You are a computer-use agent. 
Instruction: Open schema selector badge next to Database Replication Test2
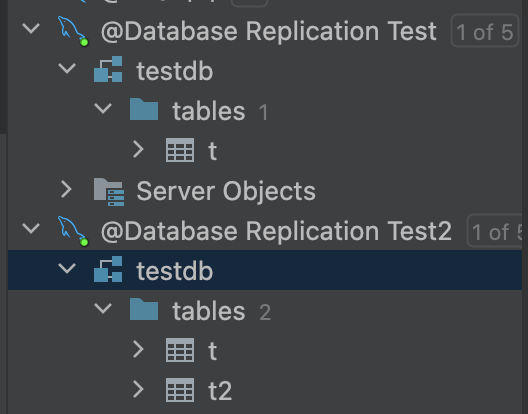point(495,231)
